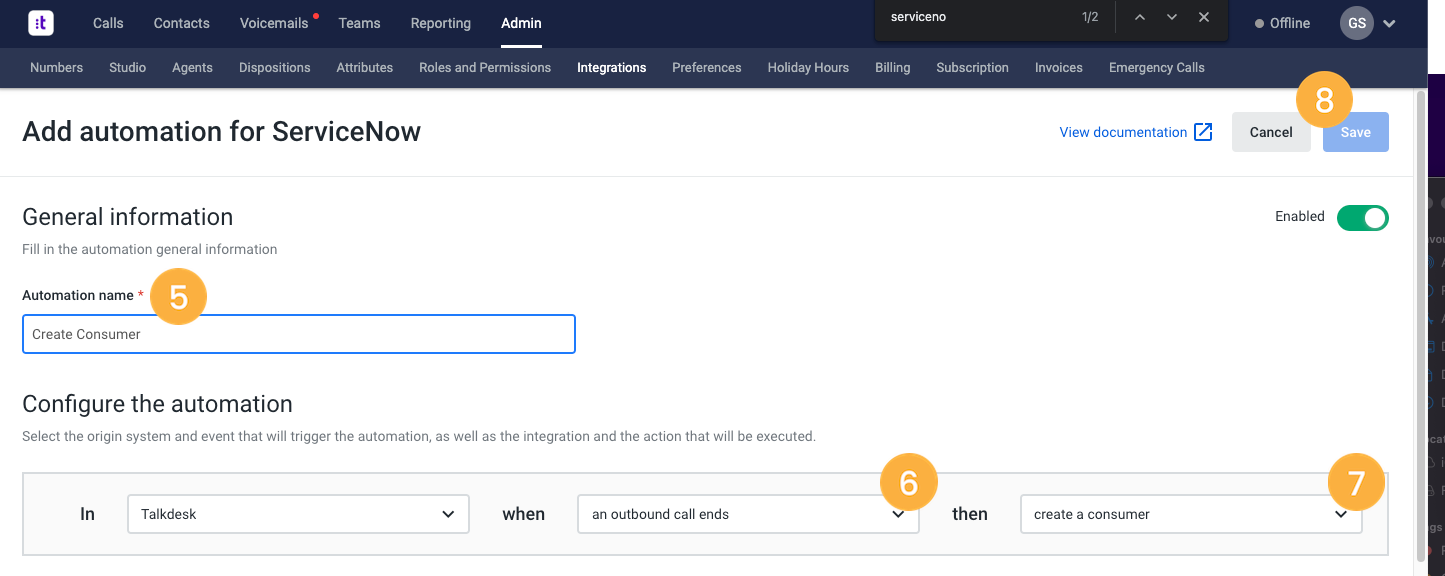
Task: Open the Reporting menu
Action: pyautogui.click(x=440, y=22)
